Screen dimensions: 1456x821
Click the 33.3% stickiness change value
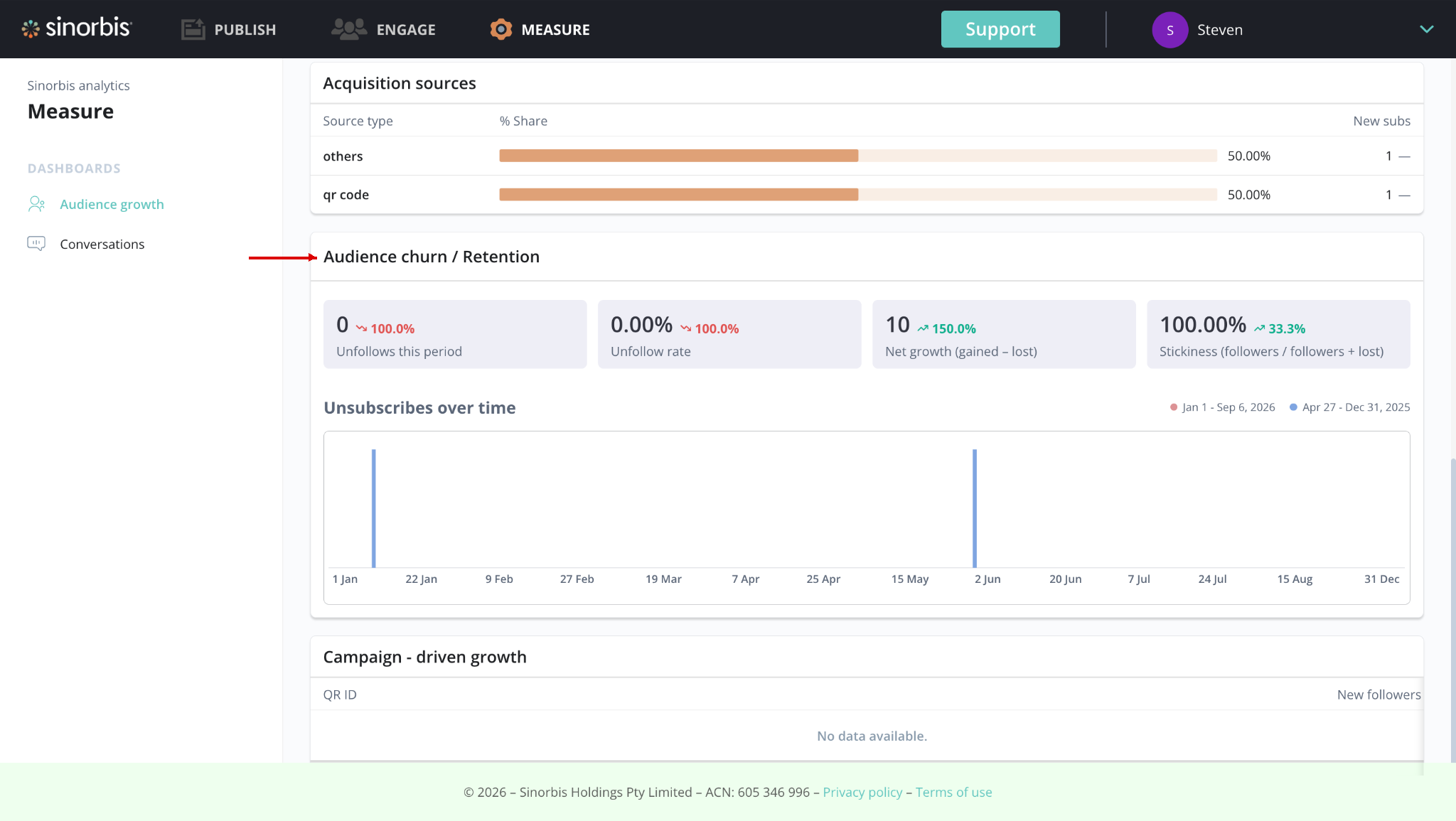point(1286,328)
